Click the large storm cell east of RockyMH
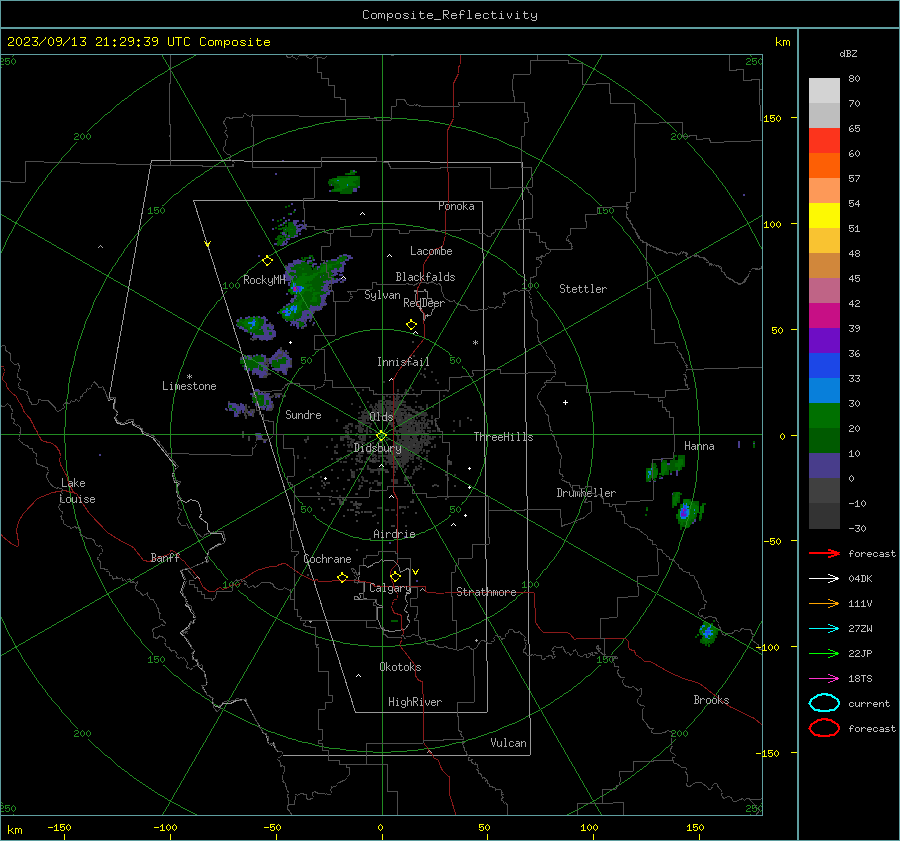 click(x=310, y=290)
